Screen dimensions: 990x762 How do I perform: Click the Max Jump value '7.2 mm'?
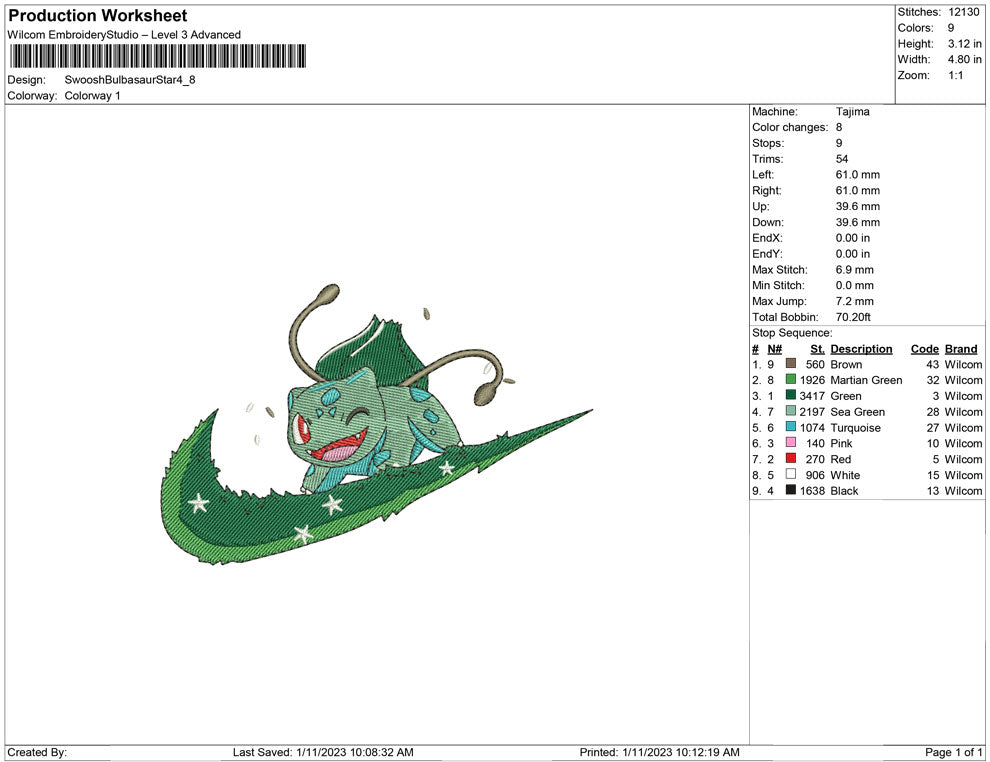[855, 301]
